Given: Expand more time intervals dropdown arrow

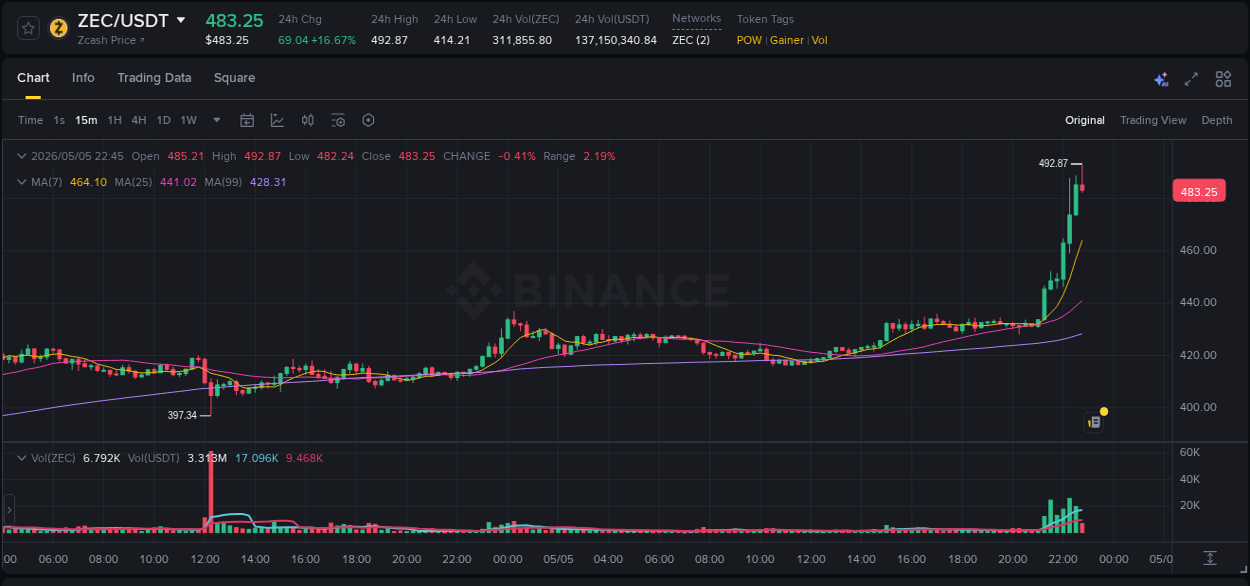Looking at the screenshot, I should pos(217,120).
